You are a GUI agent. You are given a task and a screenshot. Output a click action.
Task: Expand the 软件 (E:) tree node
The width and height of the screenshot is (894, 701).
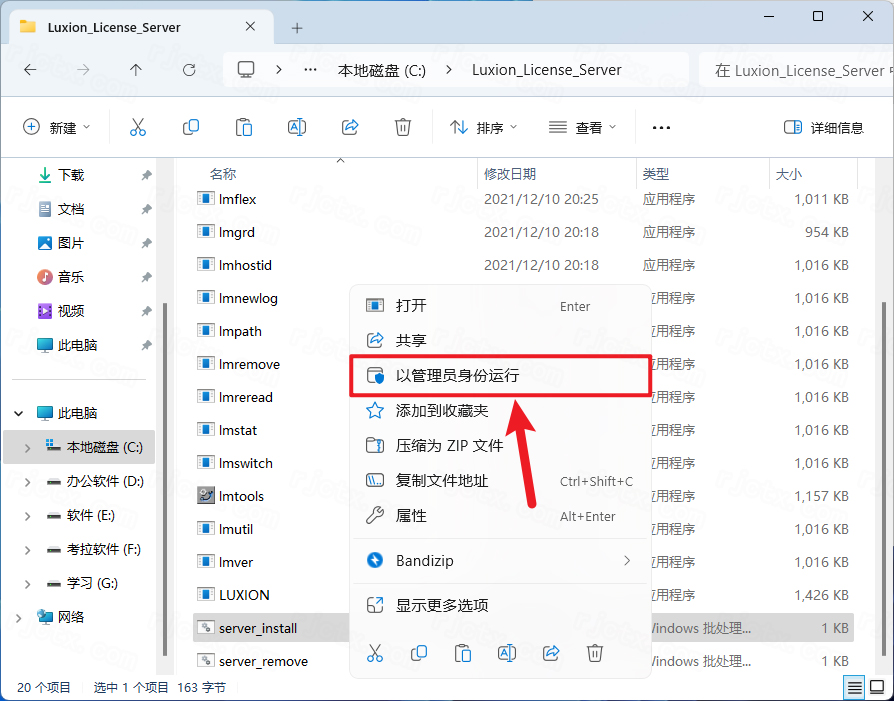[x=27, y=516]
